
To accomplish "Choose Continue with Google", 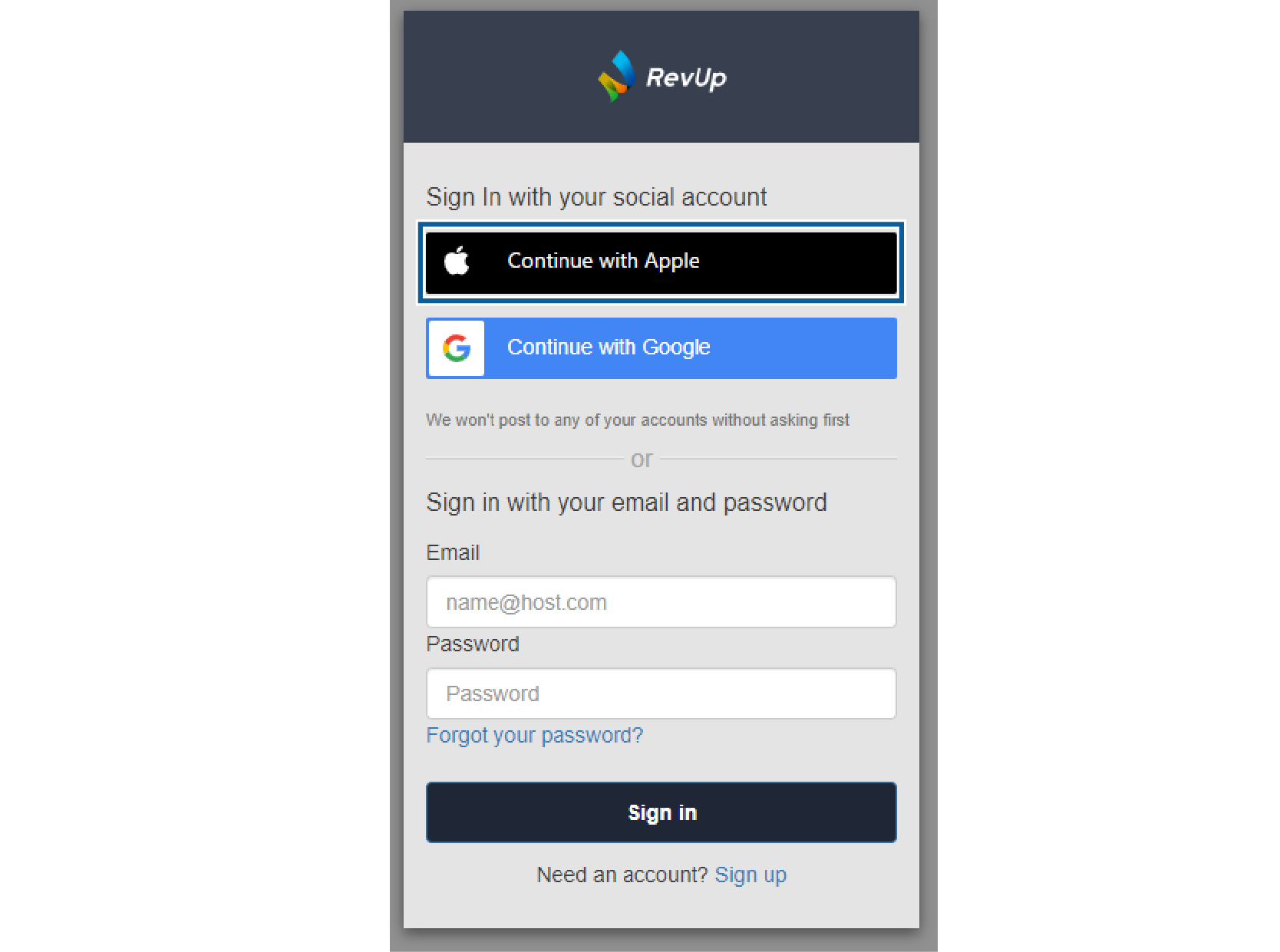I will (x=661, y=348).
